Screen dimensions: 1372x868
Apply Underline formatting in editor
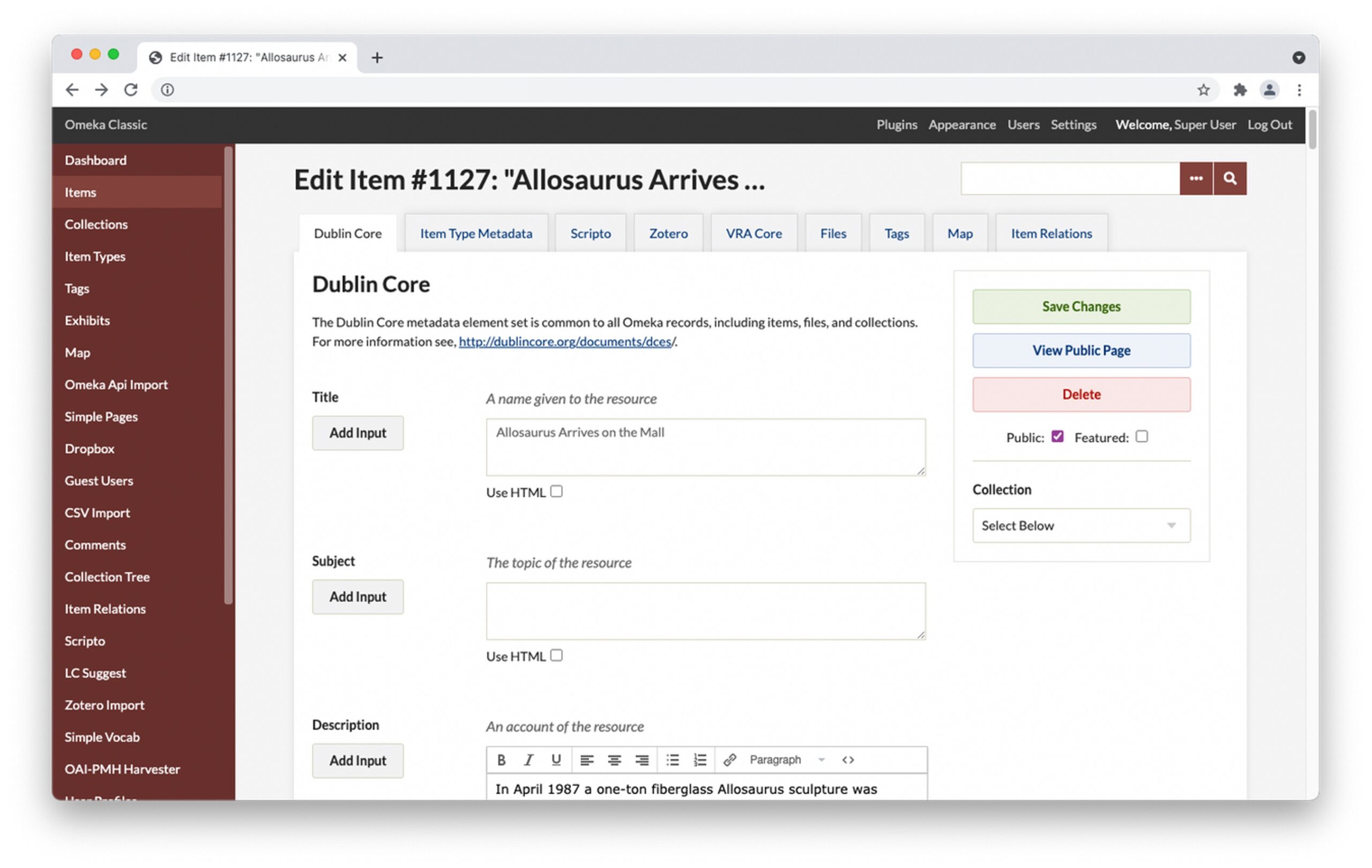tap(556, 760)
